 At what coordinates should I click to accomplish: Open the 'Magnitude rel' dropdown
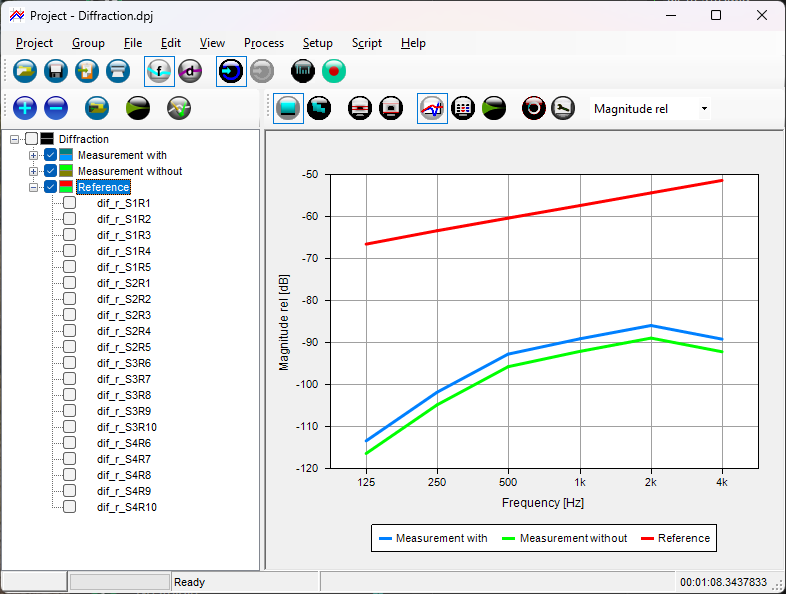[704, 109]
